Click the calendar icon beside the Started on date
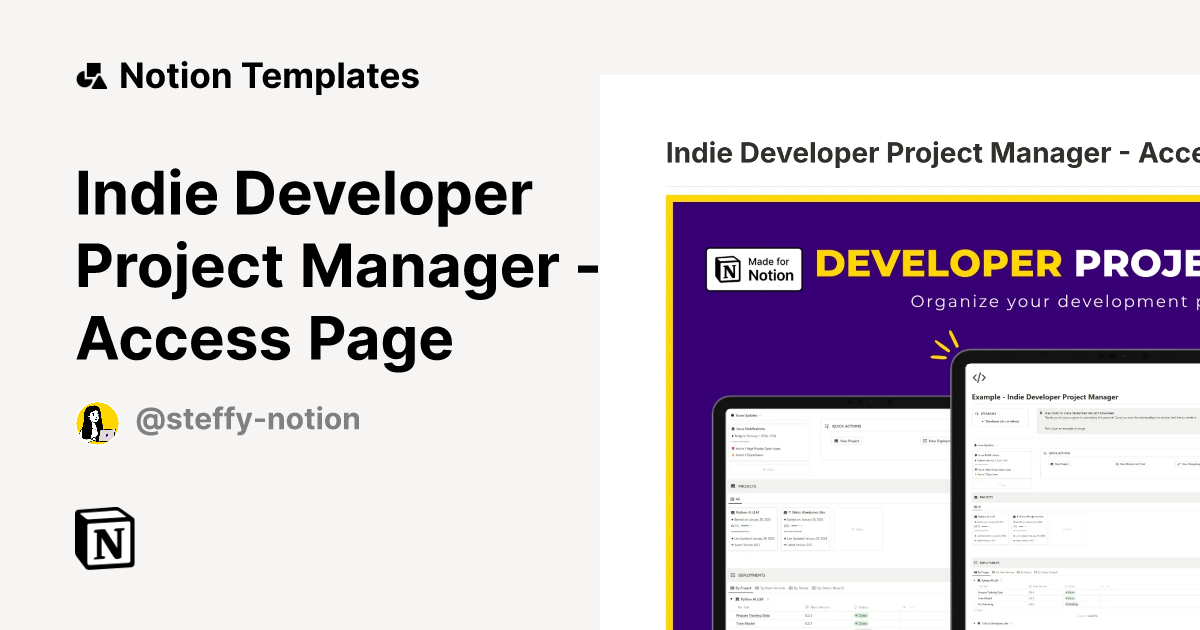 point(733,519)
